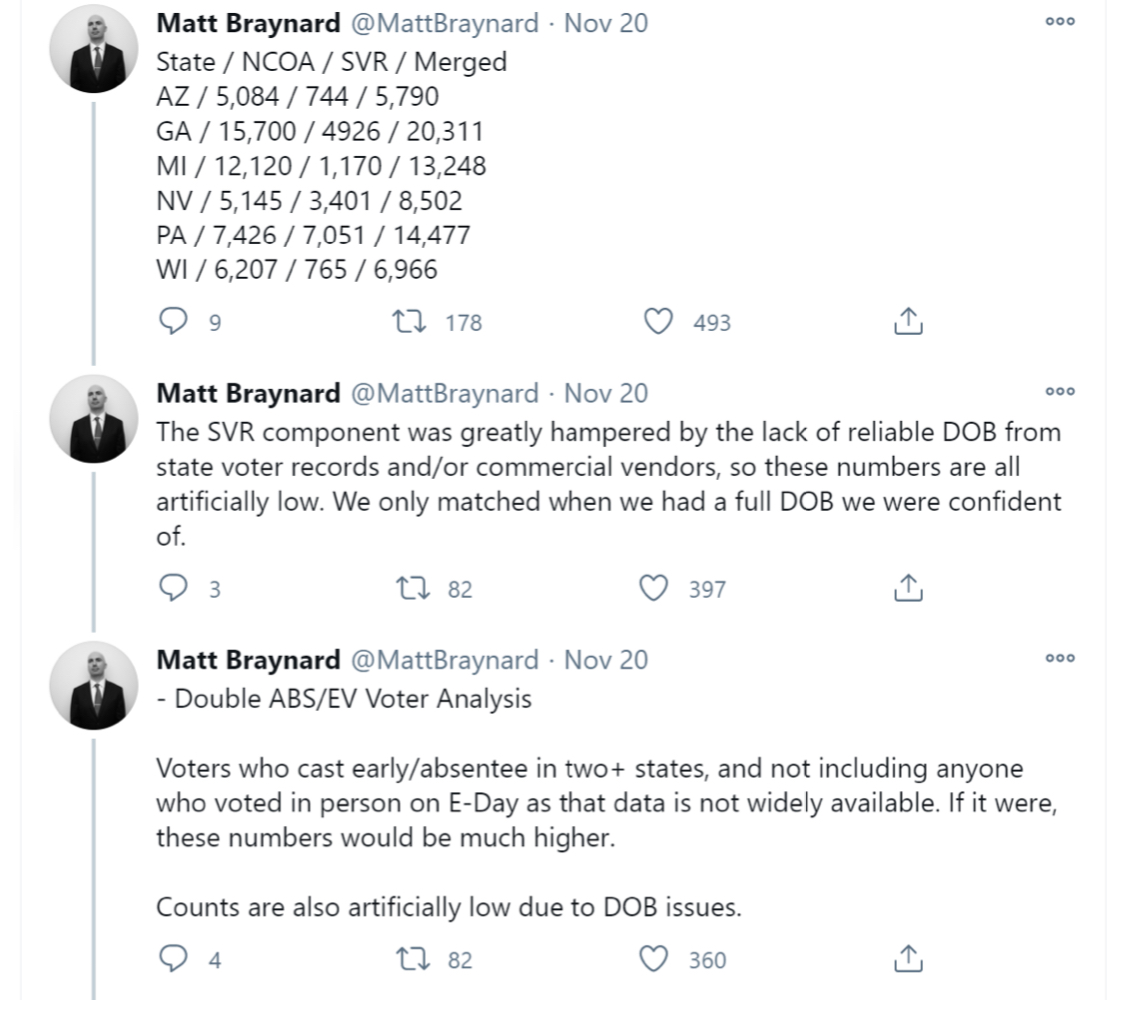
Task: Retweet the SVR component tweet
Action: (x=413, y=588)
